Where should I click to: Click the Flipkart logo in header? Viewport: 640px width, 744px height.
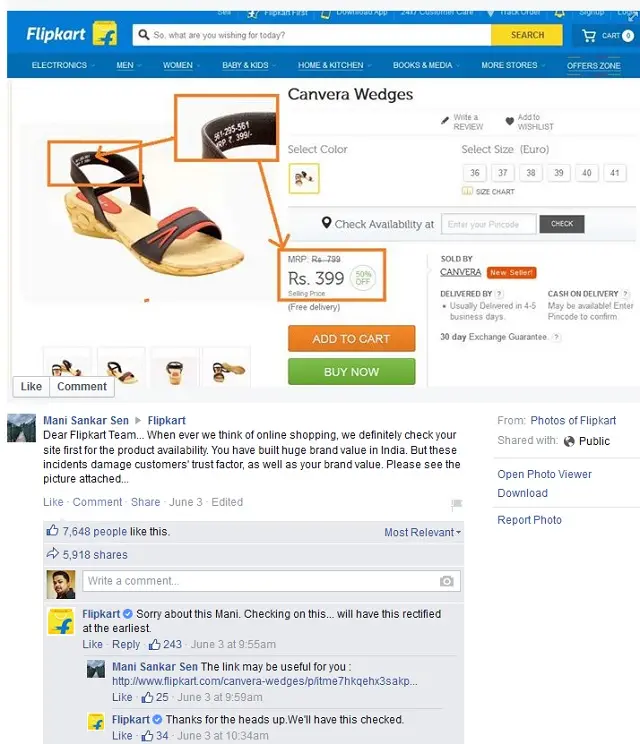coord(72,35)
